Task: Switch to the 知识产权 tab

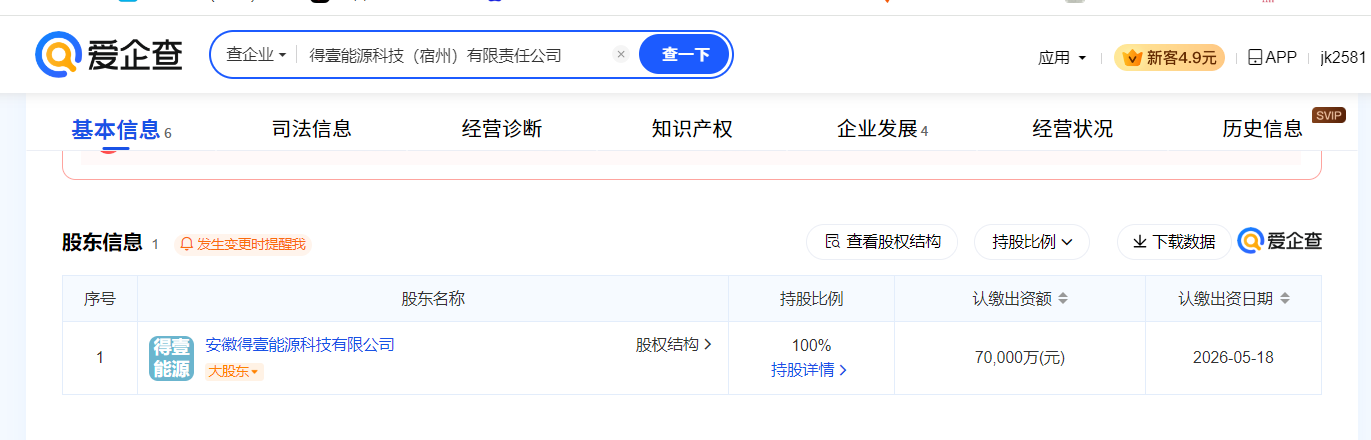Action: pyautogui.click(x=692, y=129)
